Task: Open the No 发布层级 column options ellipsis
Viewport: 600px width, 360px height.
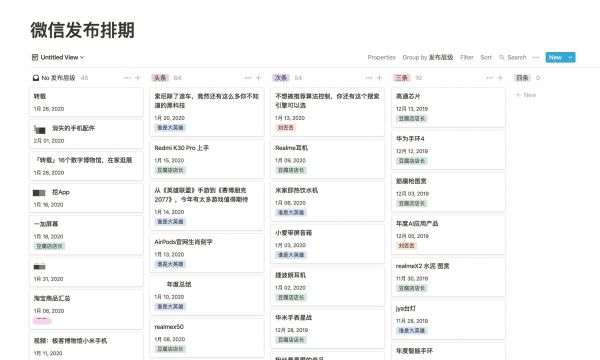Action: point(127,78)
